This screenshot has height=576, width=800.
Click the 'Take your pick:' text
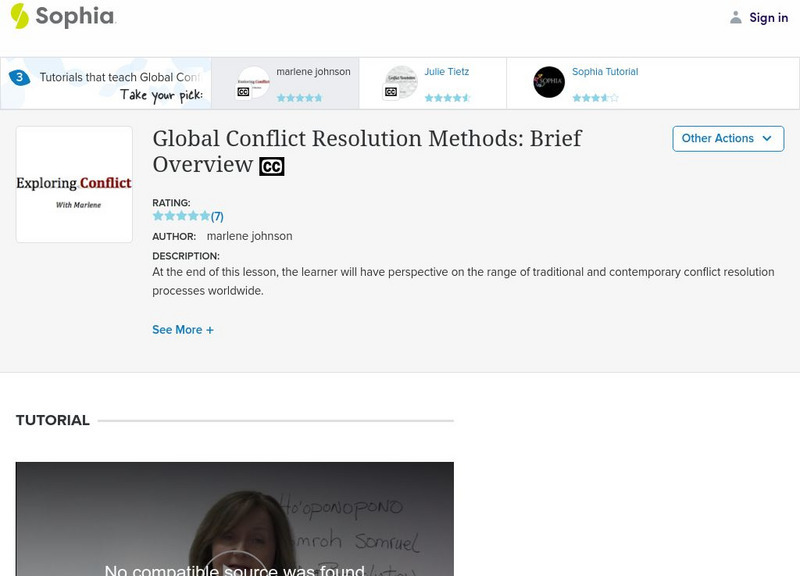pos(161,95)
